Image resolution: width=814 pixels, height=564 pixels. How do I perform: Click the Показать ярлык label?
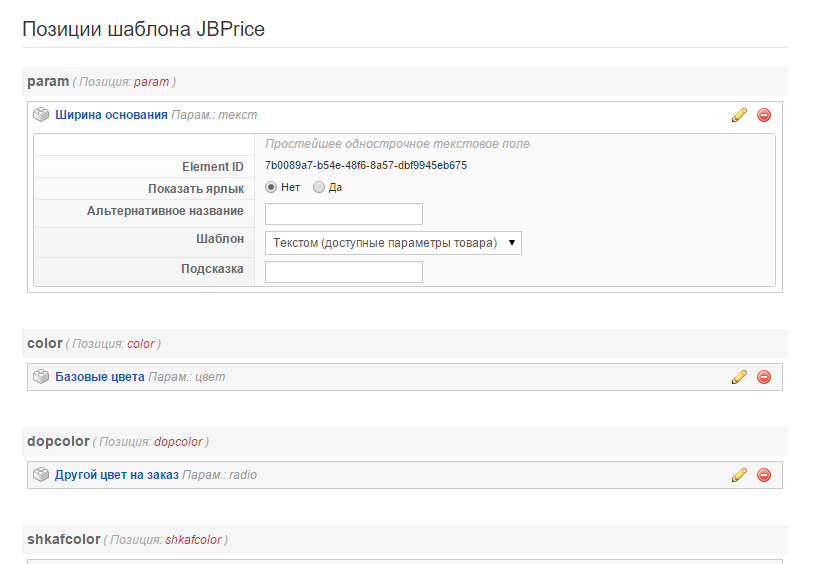pyautogui.click(x=196, y=189)
